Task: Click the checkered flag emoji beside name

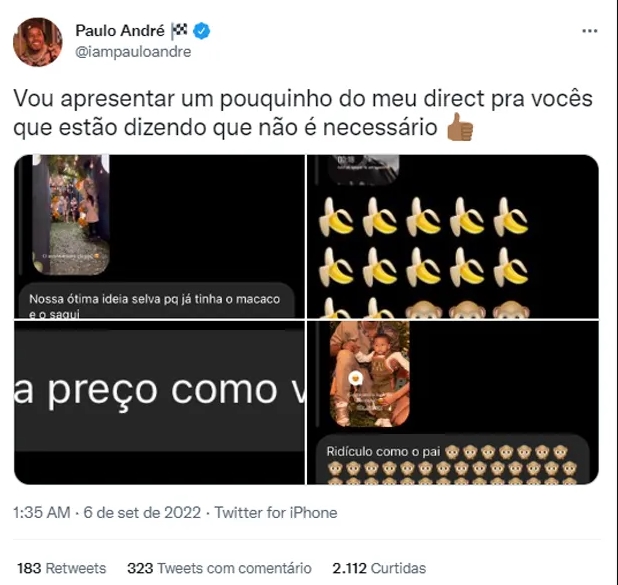Action: click(x=179, y=31)
